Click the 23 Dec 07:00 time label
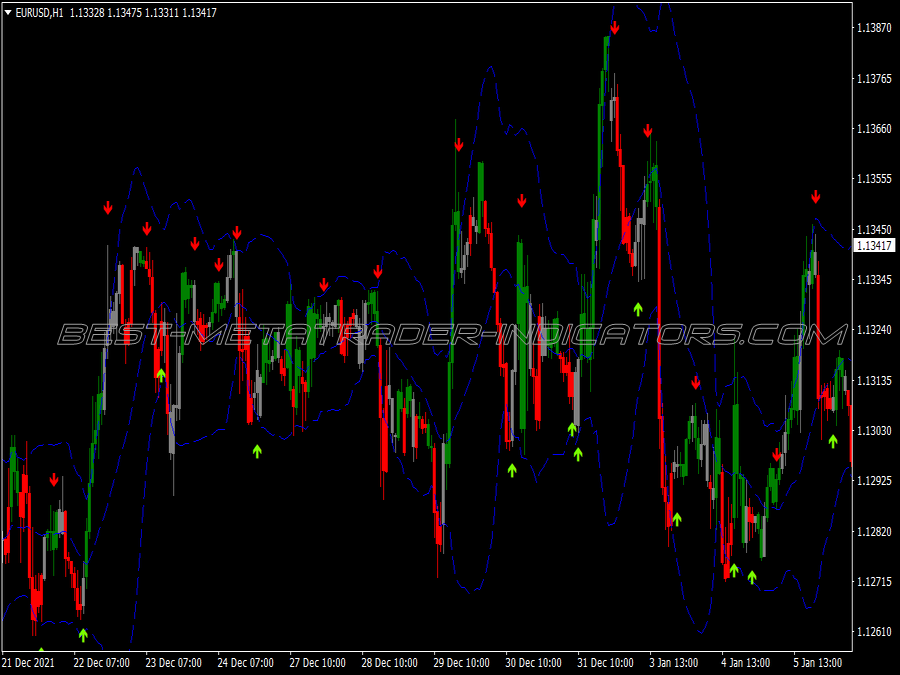The width and height of the screenshot is (900, 675). point(173,662)
